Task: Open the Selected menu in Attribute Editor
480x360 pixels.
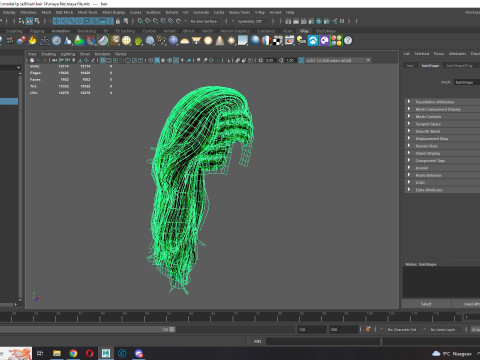Action: 422,53
